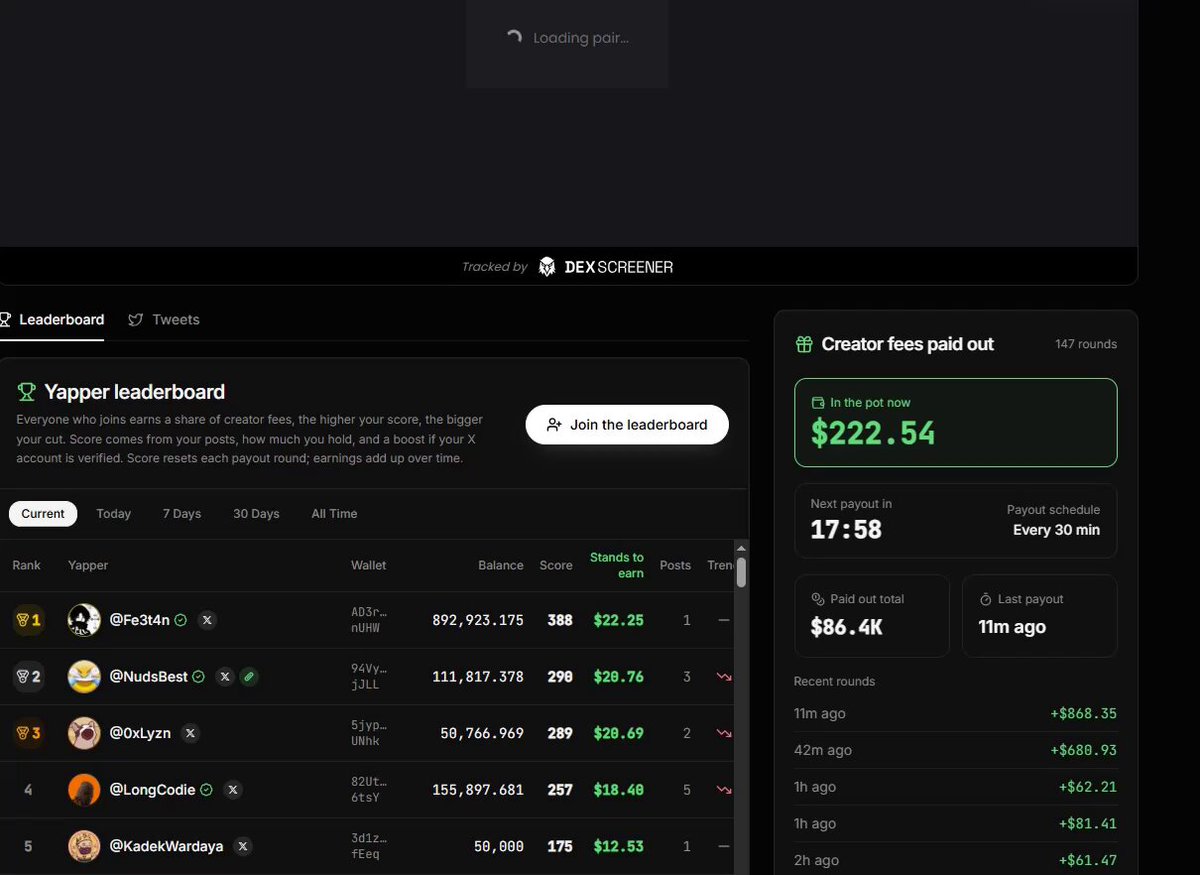The height and width of the screenshot is (875, 1200).
Task: Click the stopwatch icon beside Last payout
Action: (x=986, y=599)
